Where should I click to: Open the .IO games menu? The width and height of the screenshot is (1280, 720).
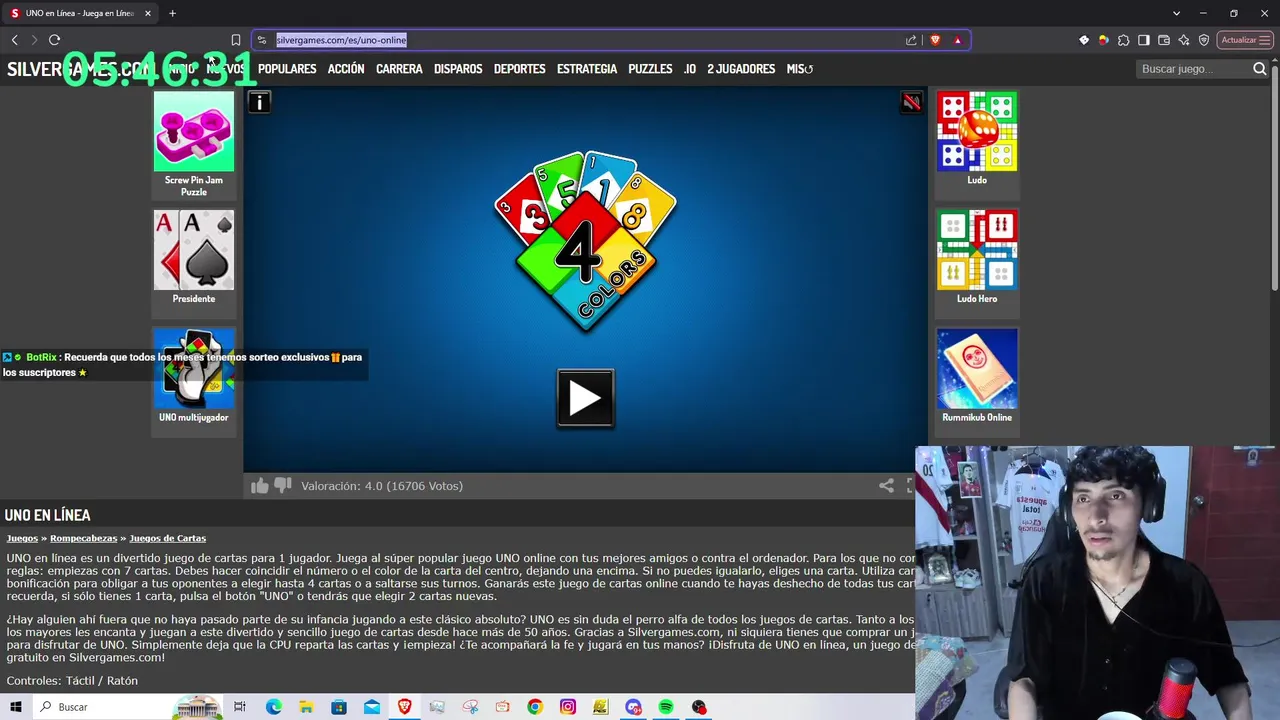click(690, 69)
